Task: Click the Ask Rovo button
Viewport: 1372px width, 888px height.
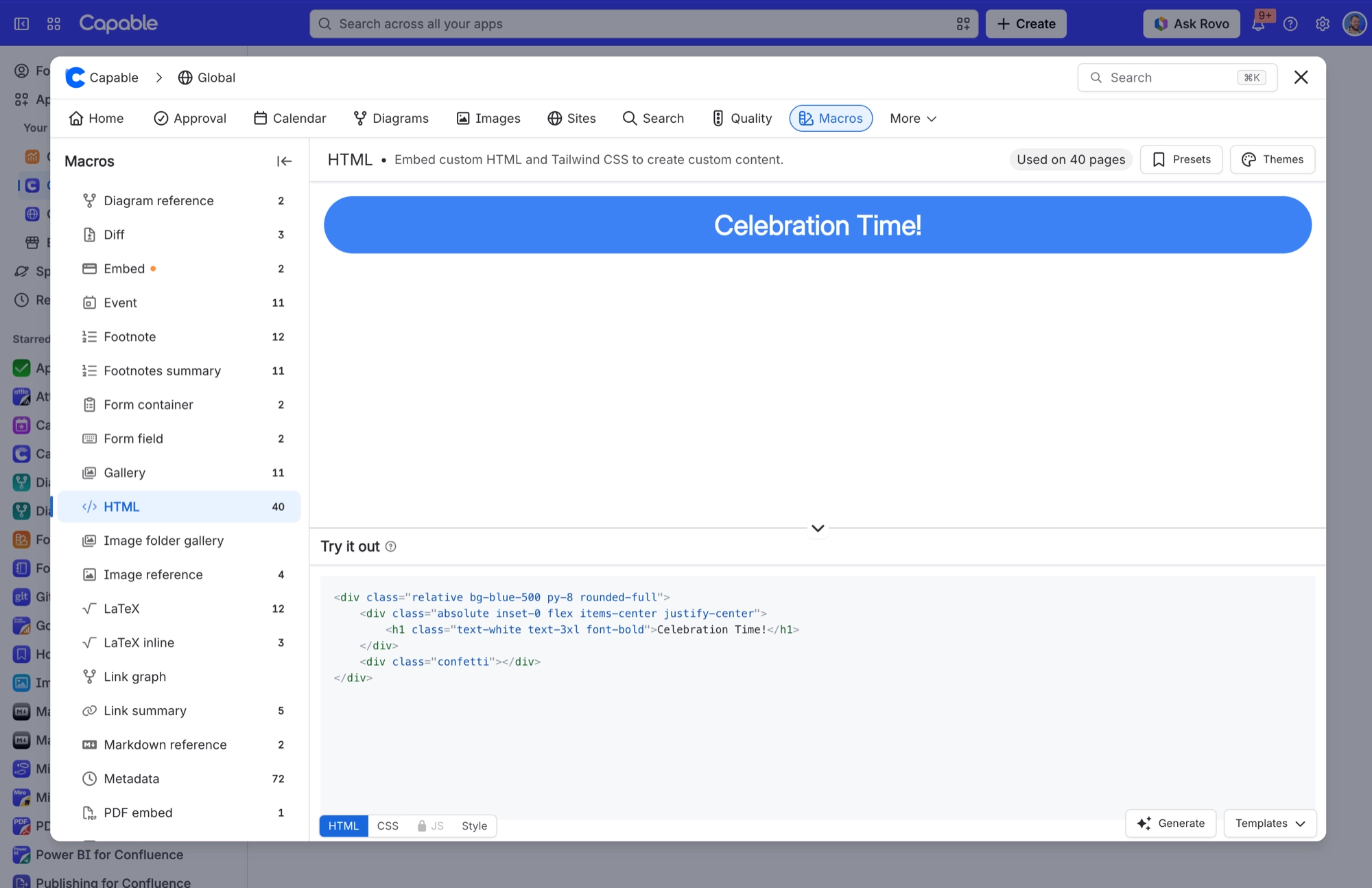Action: 1192,24
